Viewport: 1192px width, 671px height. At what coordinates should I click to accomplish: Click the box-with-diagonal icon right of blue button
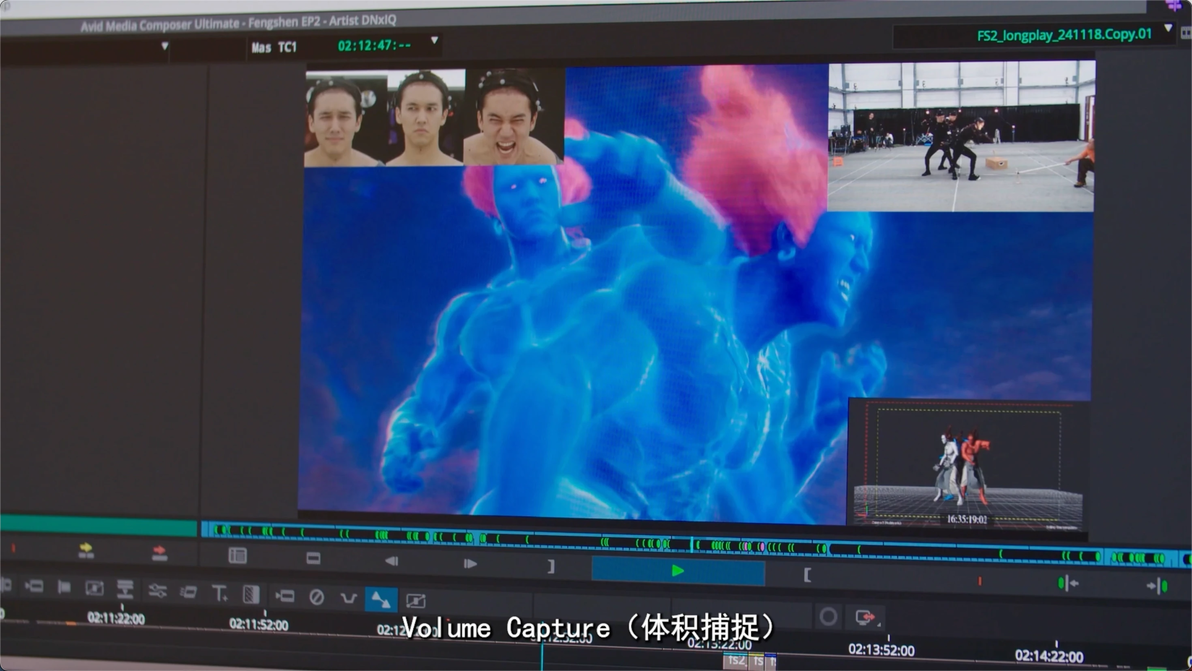coord(415,601)
